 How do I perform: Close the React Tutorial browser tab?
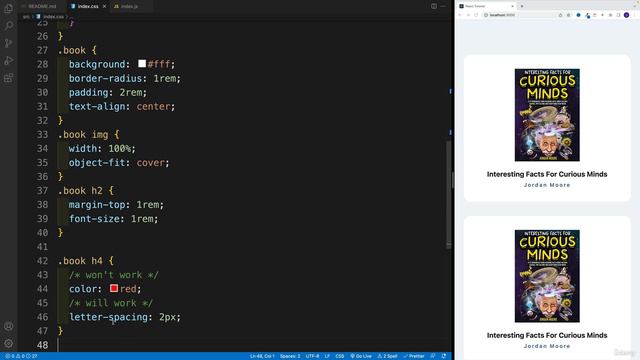pos(513,6)
